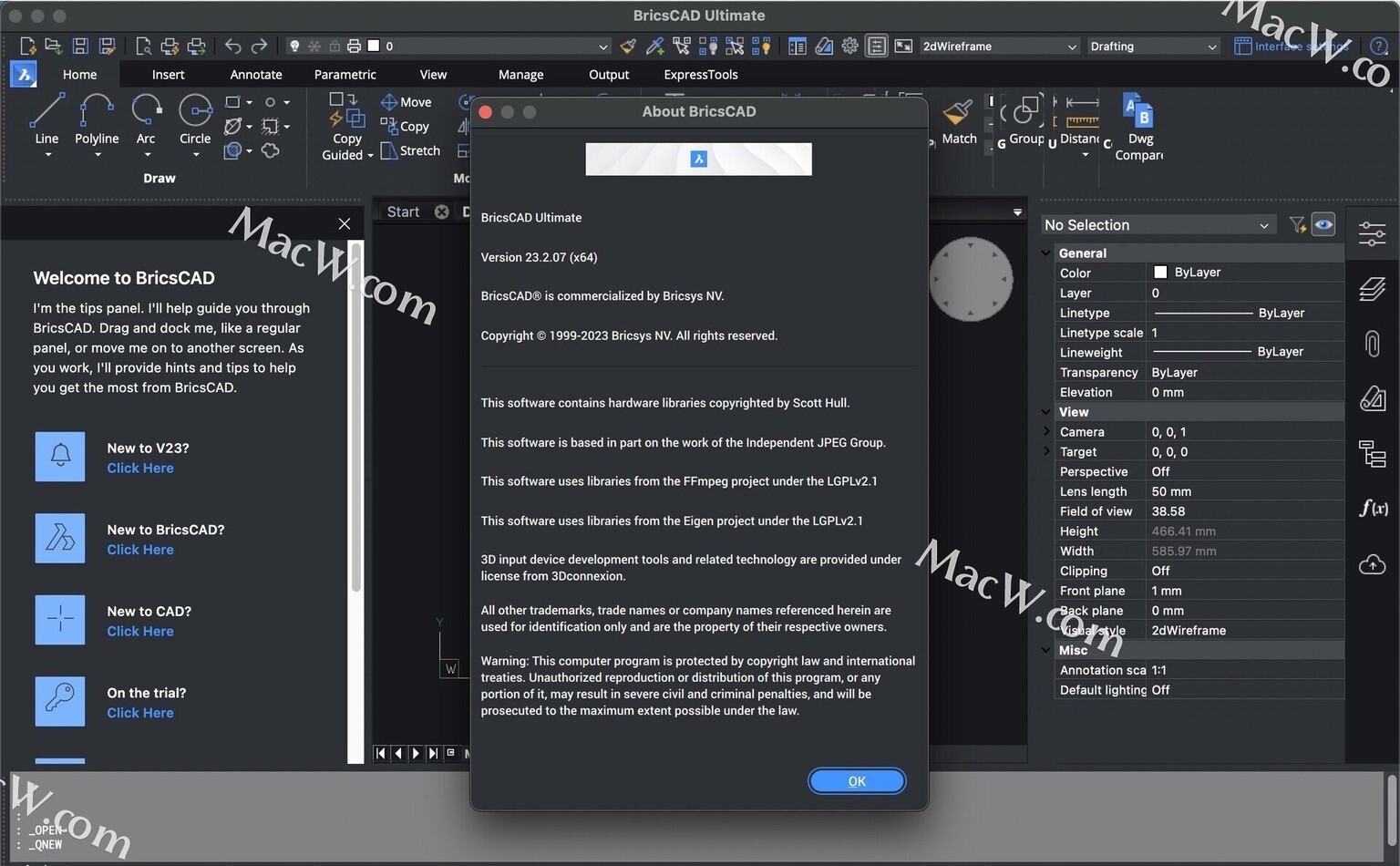Toggle the Properties sliders panel icon
Image resolution: width=1400 pixels, height=866 pixels.
(1372, 233)
